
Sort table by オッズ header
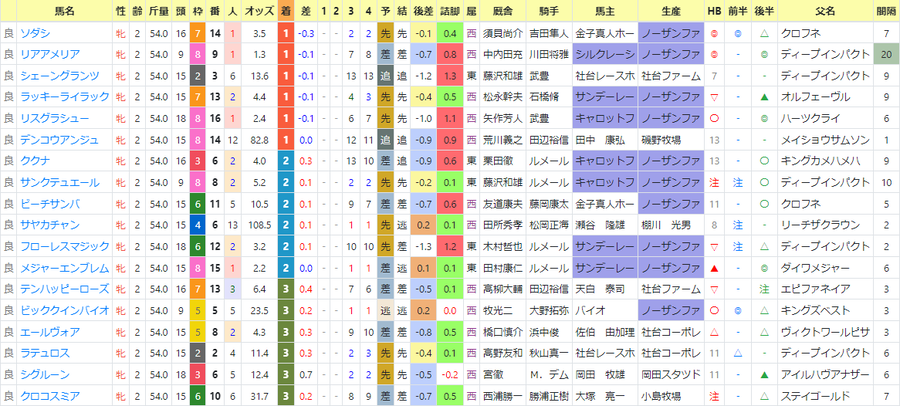pos(259,11)
